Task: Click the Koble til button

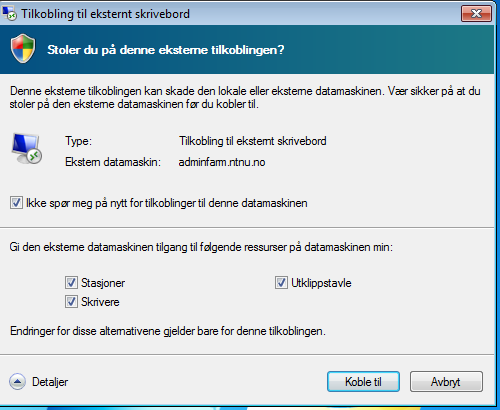Action: (363, 382)
